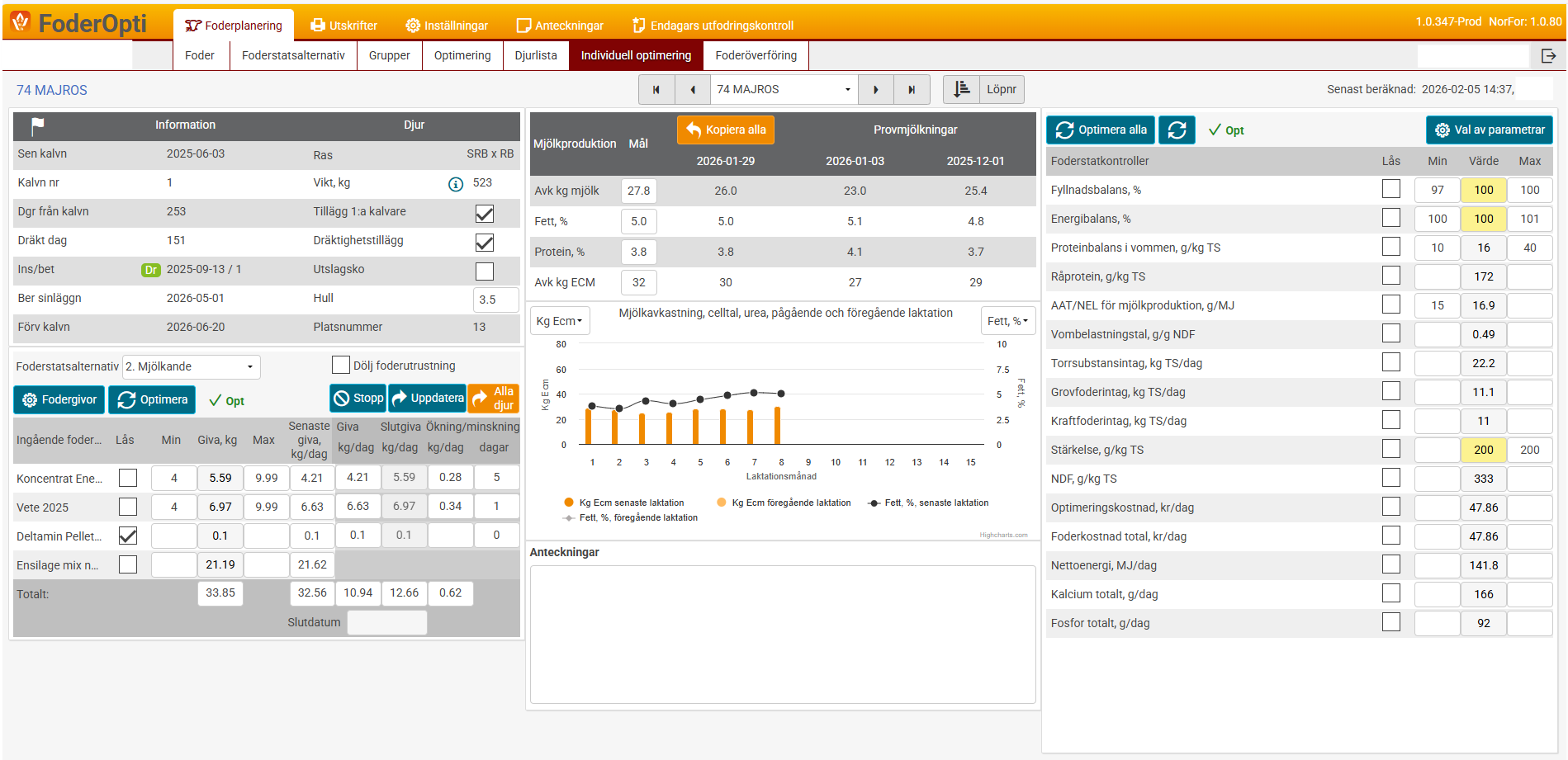Open the Foderstatsalternativ Mjölkande dropdown
Viewport: 1568px width, 760px height.
tap(191, 367)
